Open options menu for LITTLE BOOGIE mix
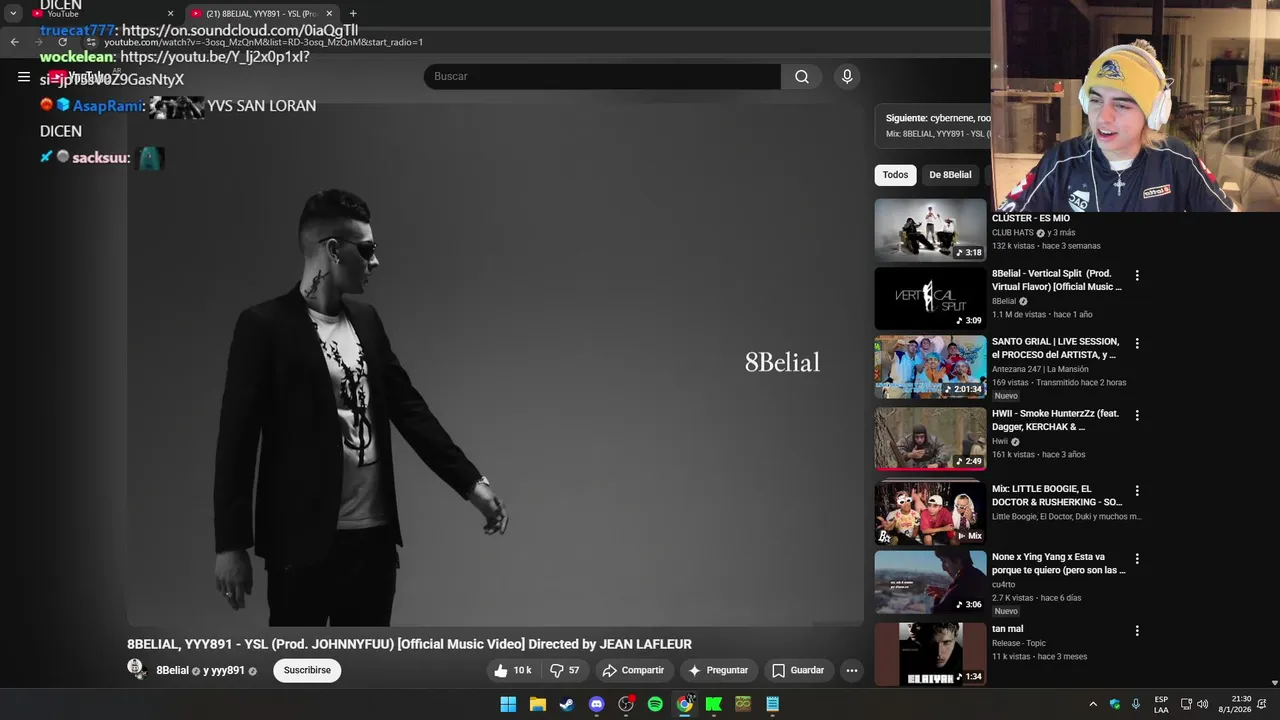The height and width of the screenshot is (720, 1280). [1136, 491]
